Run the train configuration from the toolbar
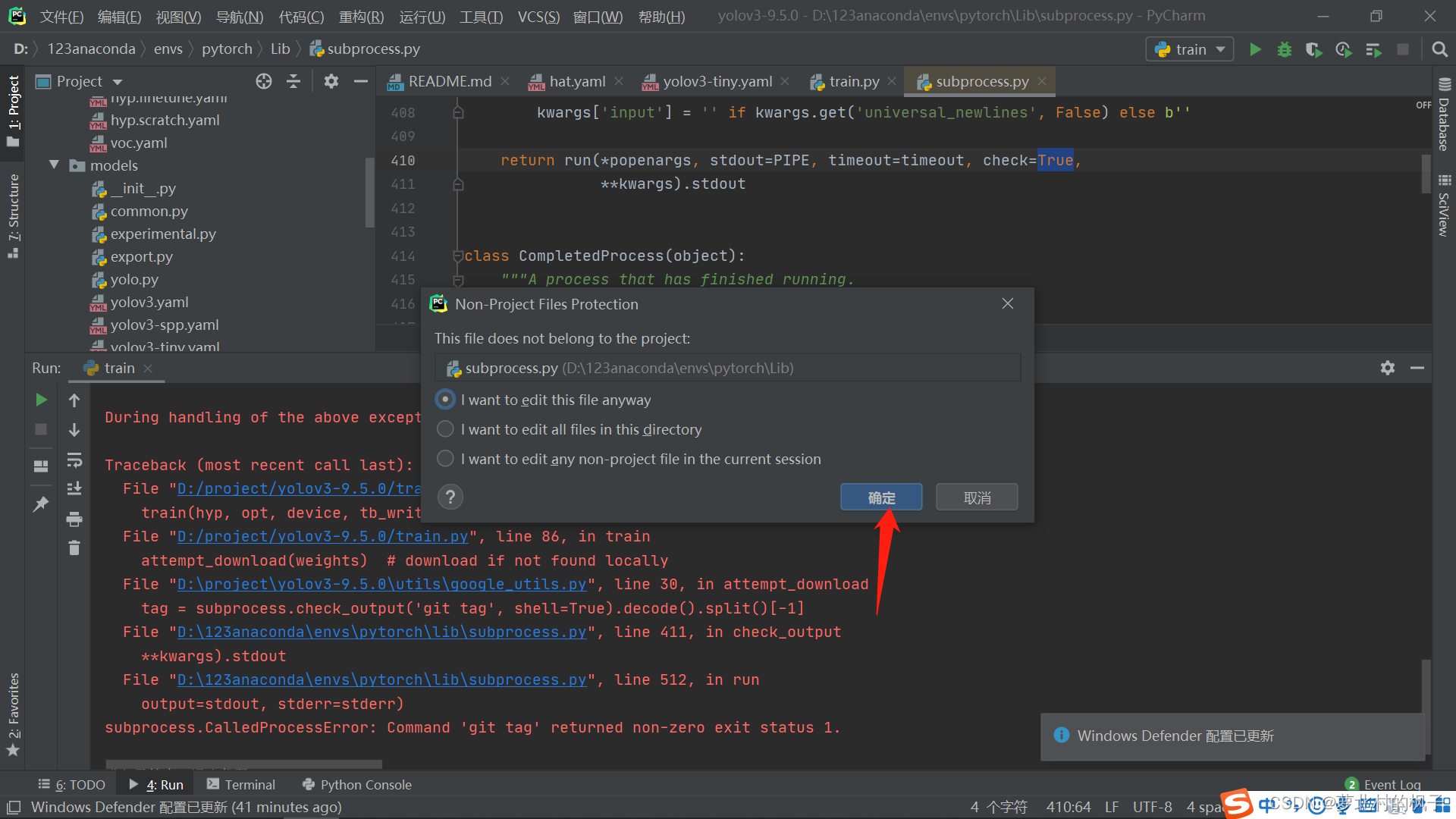This screenshot has height=819, width=1456. point(1255,49)
